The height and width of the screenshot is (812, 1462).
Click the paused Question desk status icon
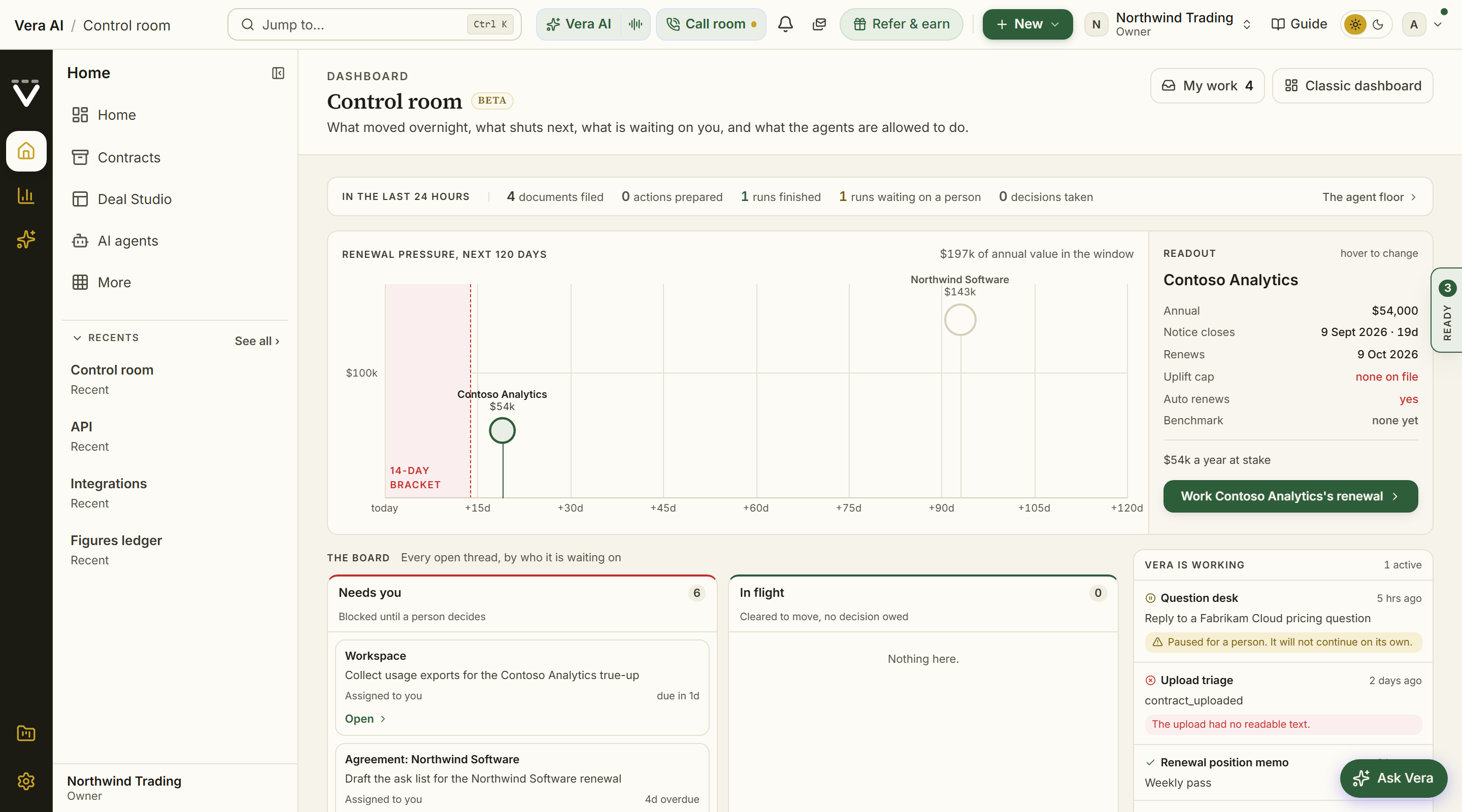coord(1150,598)
